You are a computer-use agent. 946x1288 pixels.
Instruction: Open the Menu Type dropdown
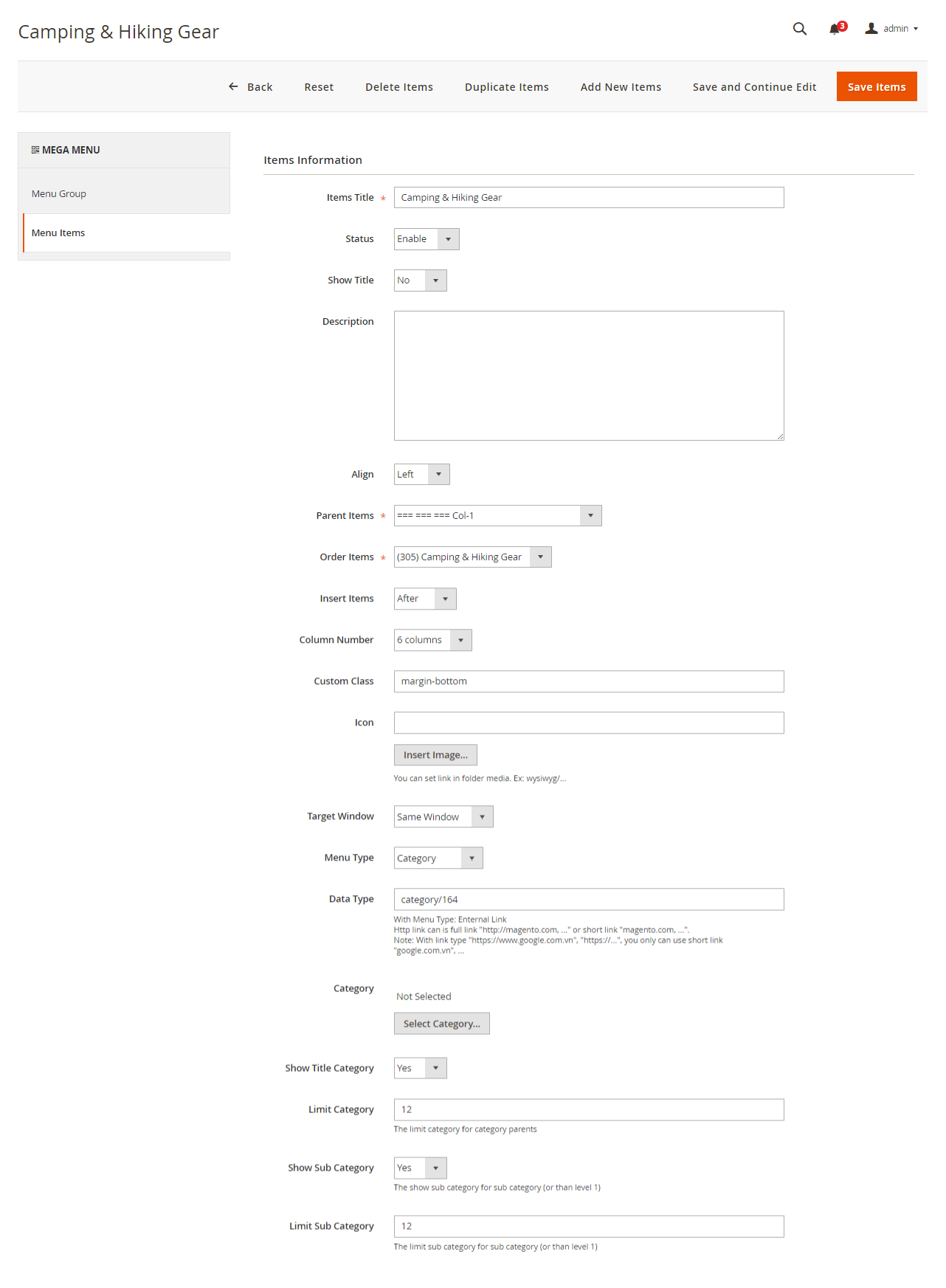[438, 858]
